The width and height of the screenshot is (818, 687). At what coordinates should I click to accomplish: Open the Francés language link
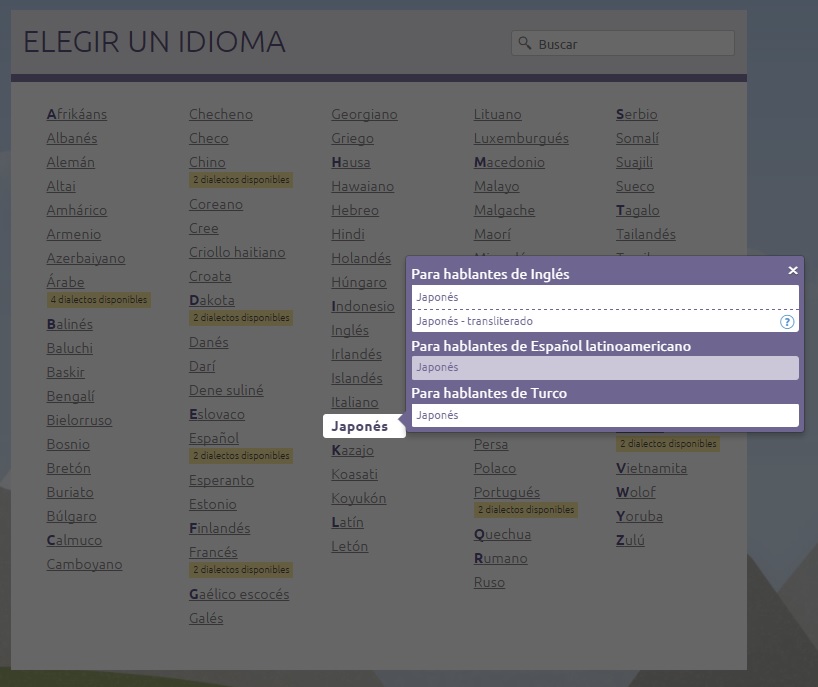click(x=213, y=552)
